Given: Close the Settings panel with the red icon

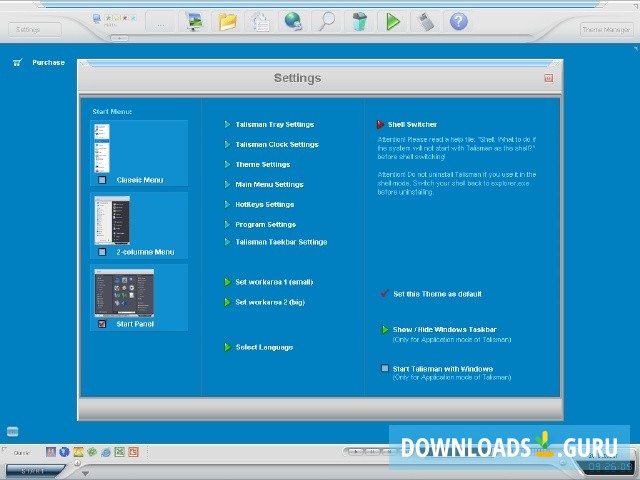Looking at the screenshot, I should point(549,78).
